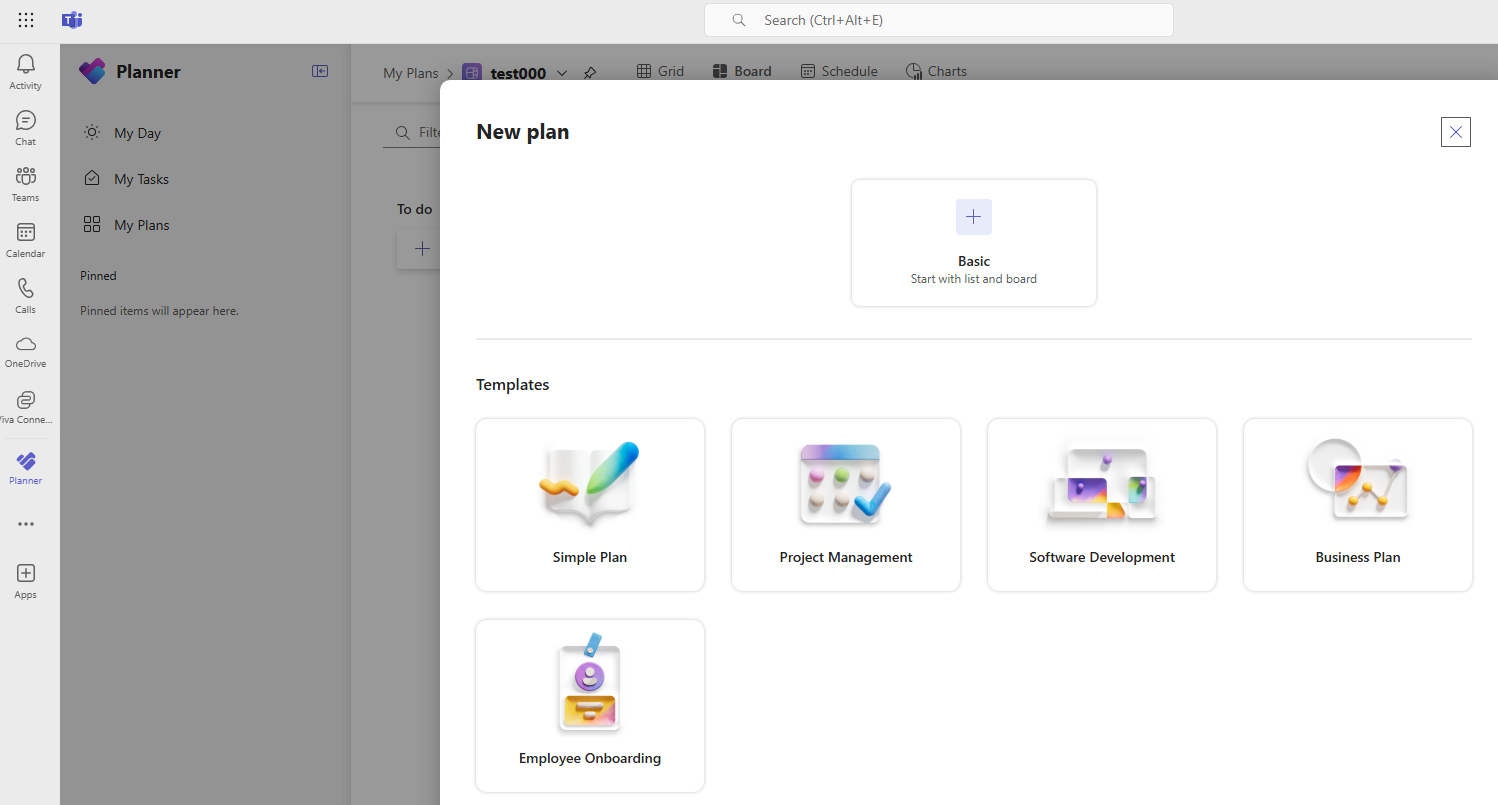Open Calls in the left rail
This screenshot has width=1498, height=805.
coord(26,296)
